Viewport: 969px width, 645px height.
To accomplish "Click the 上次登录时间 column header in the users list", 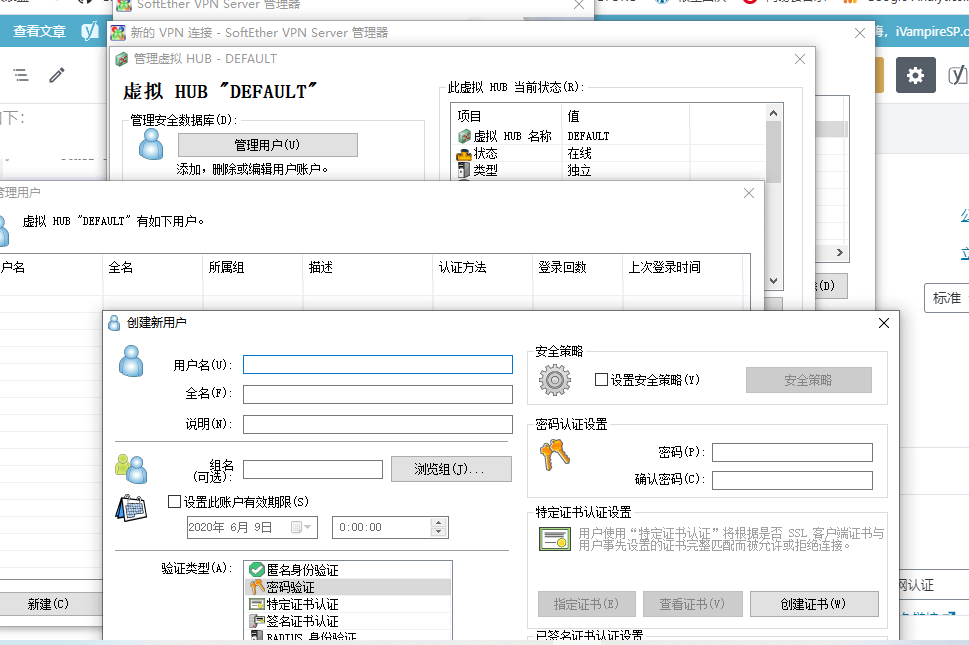I will coord(682,267).
